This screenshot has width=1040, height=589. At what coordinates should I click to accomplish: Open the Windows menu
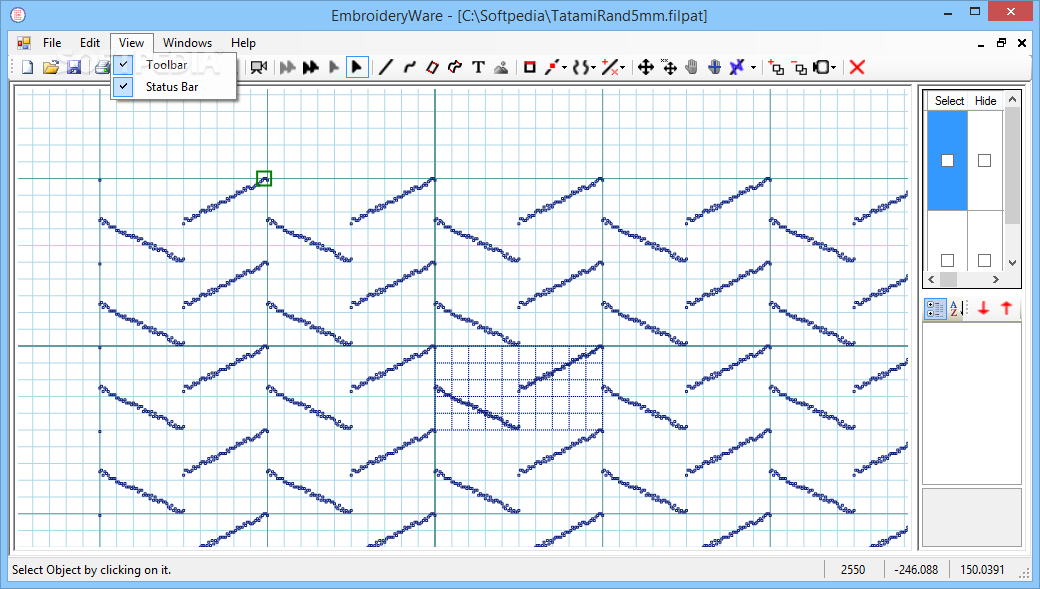pyautogui.click(x=187, y=42)
